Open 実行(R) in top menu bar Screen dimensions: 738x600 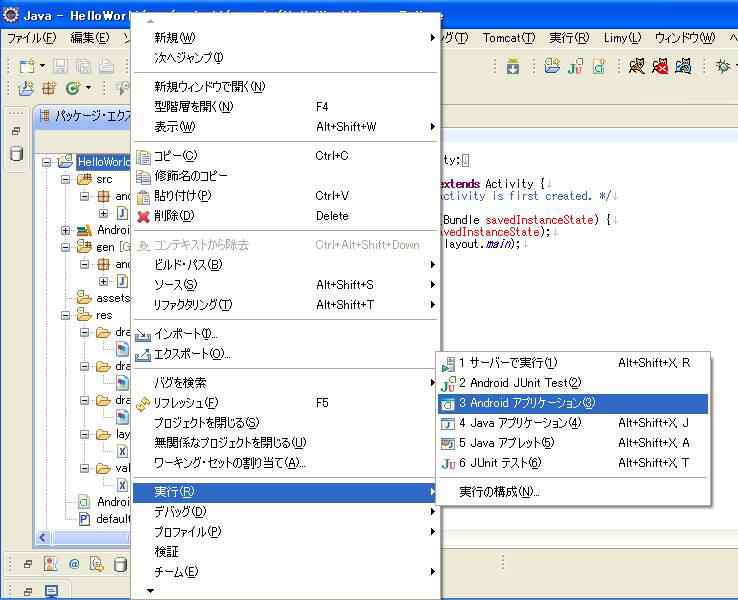pos(569,38)
